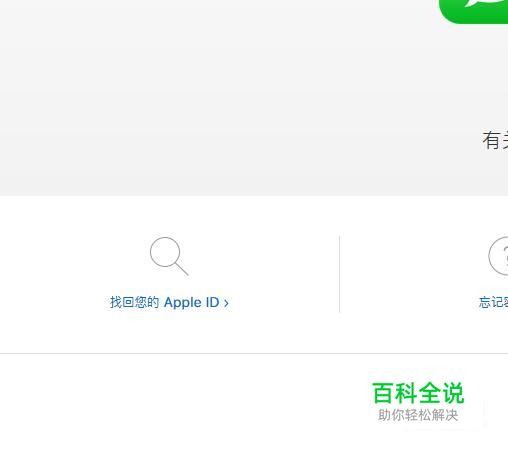Select the words Apple ID in the link
This screenshot has height=454, width=508.
pos(191,303)
